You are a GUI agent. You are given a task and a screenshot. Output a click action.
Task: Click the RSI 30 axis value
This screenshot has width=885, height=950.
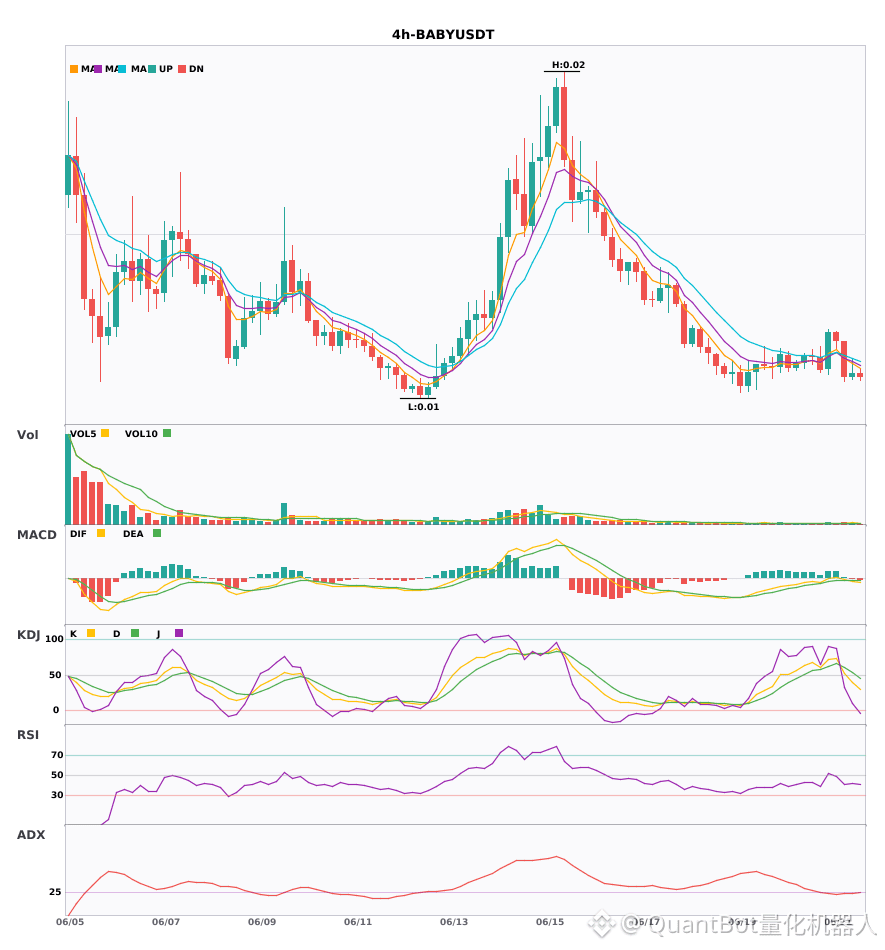point(57,795)
